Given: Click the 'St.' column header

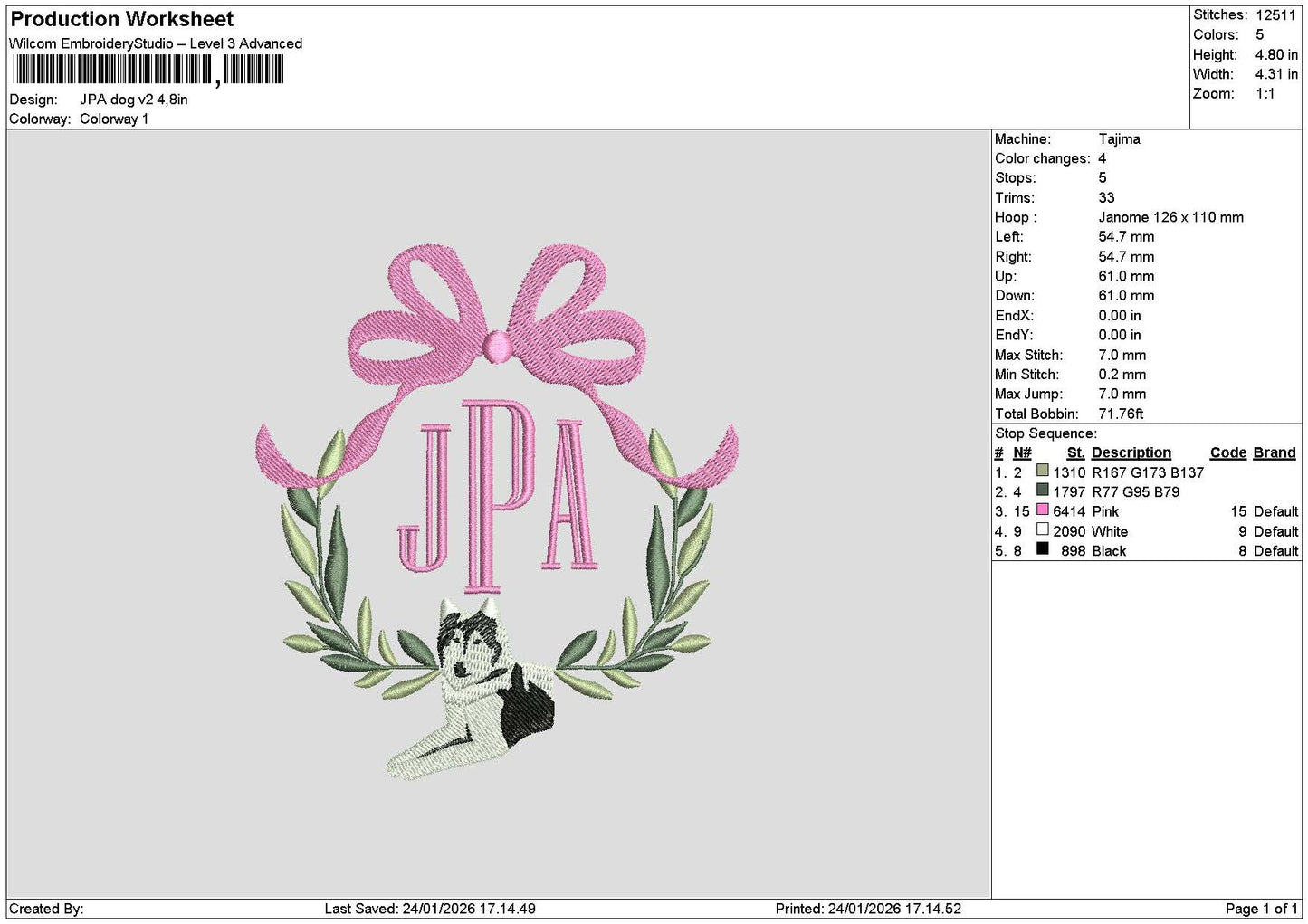Looking at the screenshot, I should 1075,452.
